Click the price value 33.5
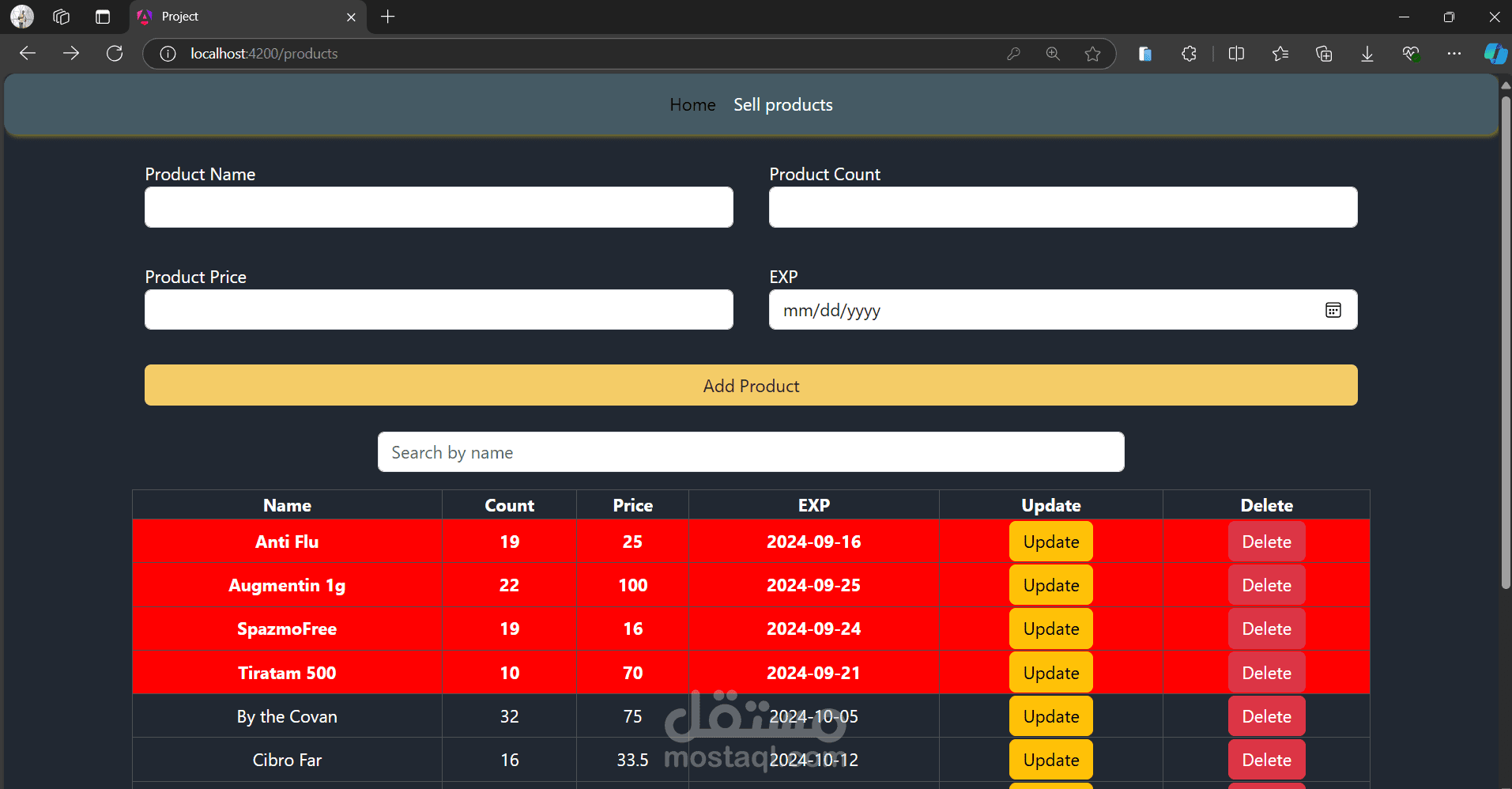Viewport: 1512px width, 789px height. click(x=633, y=760)
